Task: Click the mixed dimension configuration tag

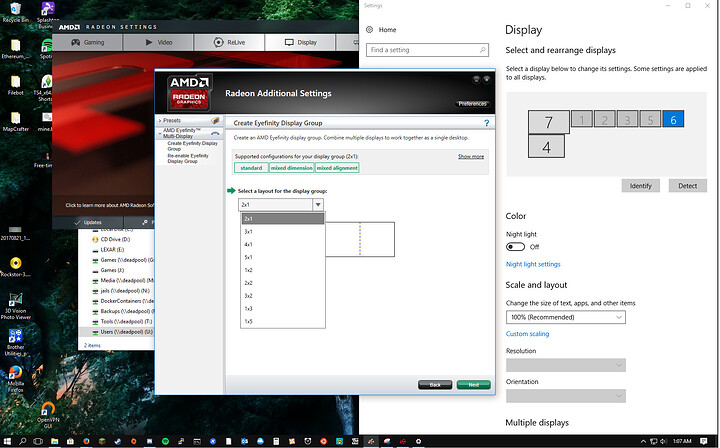Action: click(292, 168)
